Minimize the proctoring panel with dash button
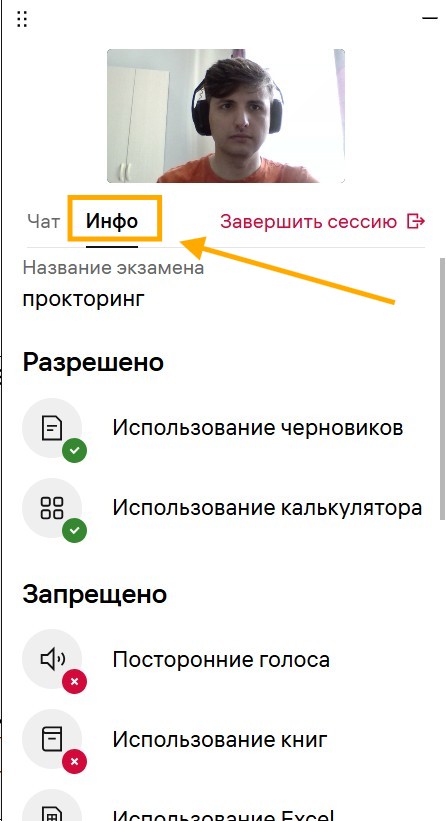 [430, 18]
